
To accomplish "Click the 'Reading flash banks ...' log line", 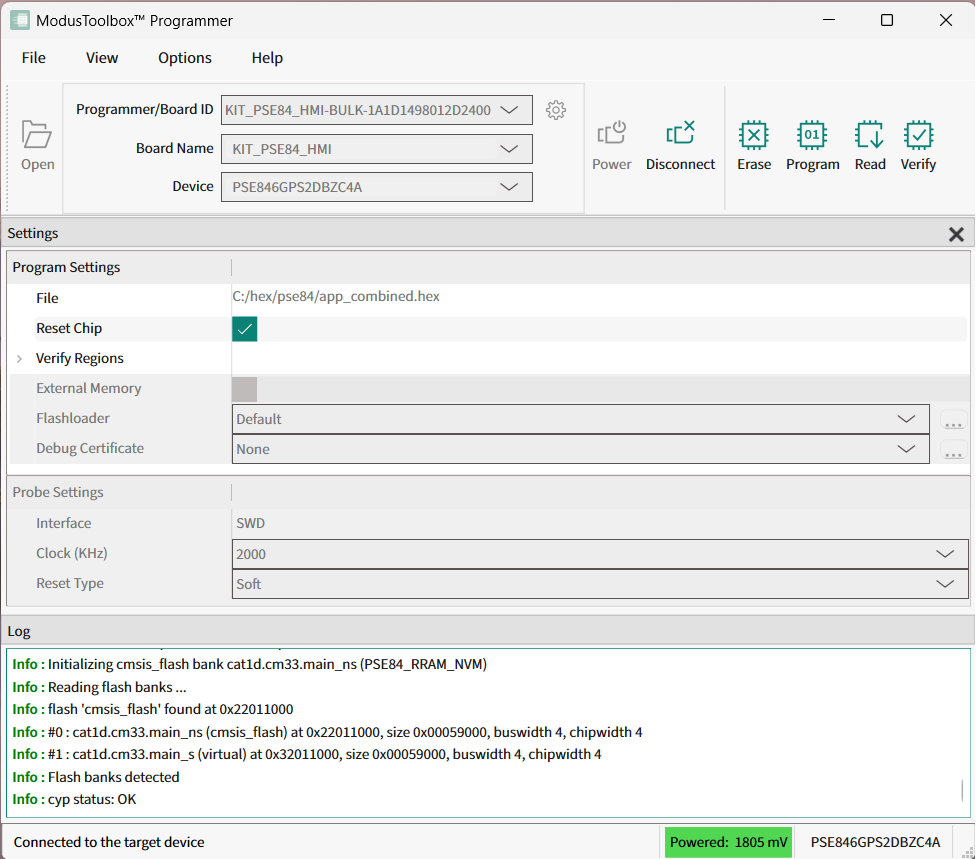I will click(x=99, y=687).
